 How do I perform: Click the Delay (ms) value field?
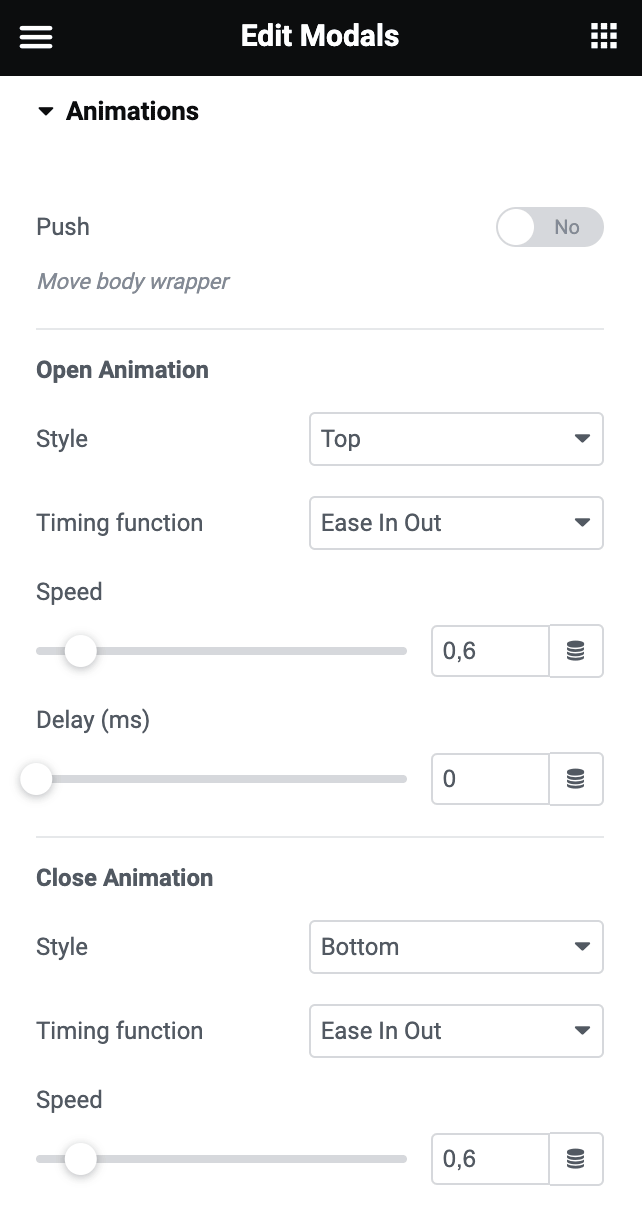[x=490, y=779]
